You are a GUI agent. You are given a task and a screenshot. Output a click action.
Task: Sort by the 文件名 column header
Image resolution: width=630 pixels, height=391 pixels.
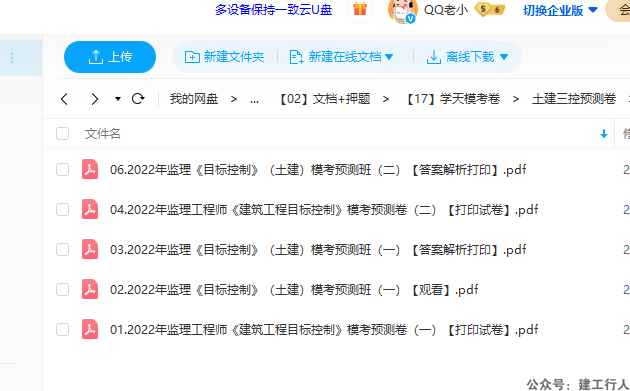tap(102, 133)
